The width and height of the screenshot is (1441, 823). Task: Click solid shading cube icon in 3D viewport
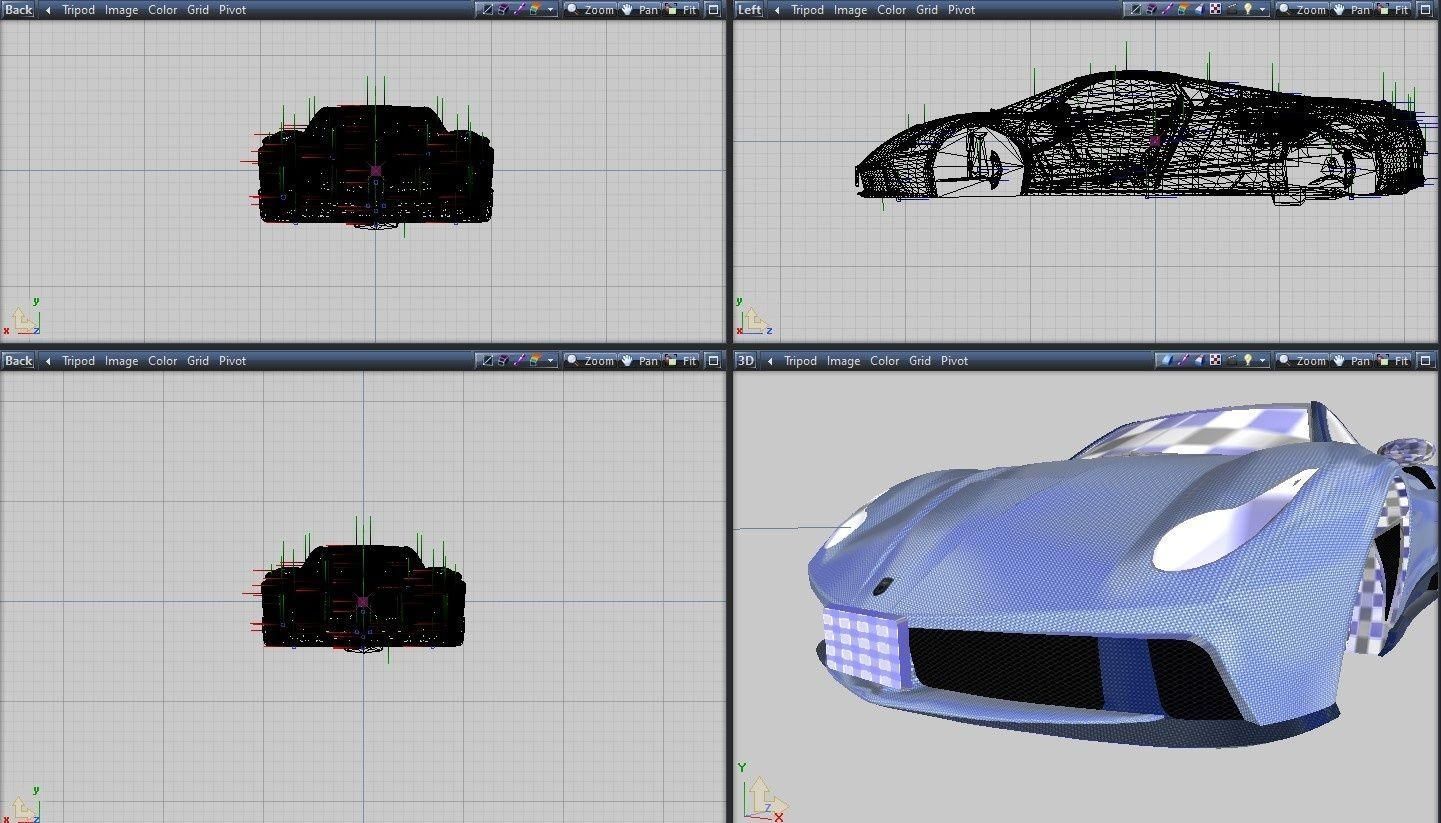point(1166,361)
